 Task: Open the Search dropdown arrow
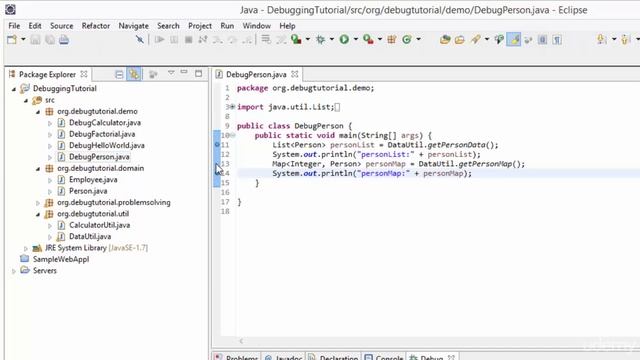487,40
